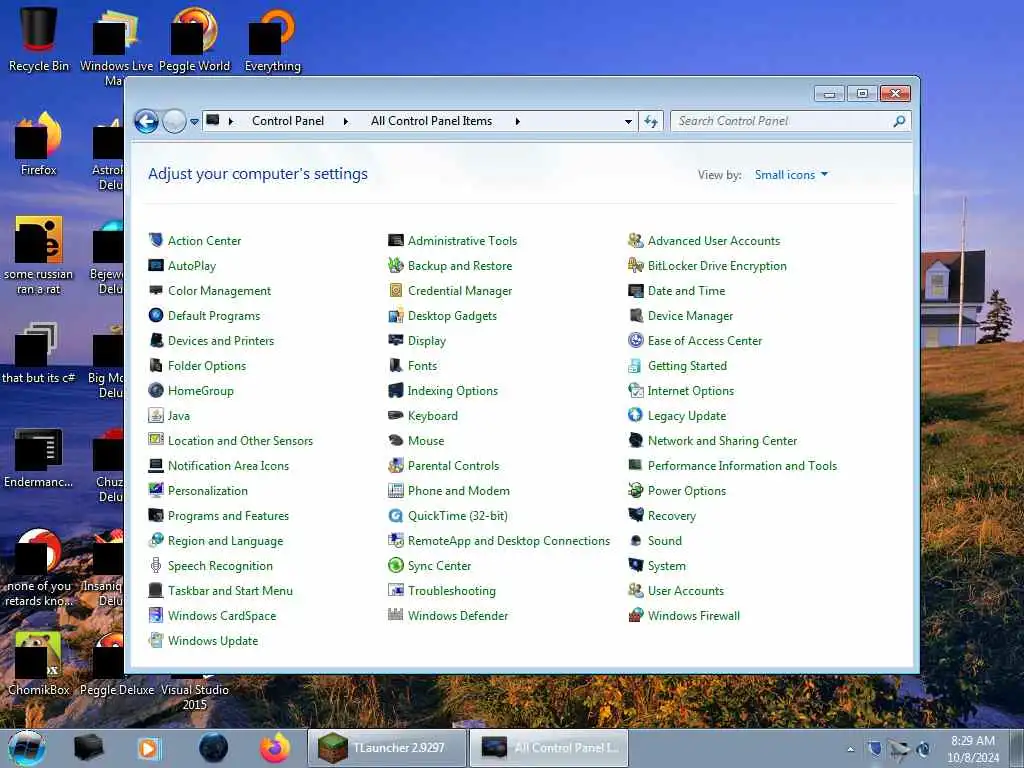
Task: Open Network and Sharing Center link
Action: point(722,440)
